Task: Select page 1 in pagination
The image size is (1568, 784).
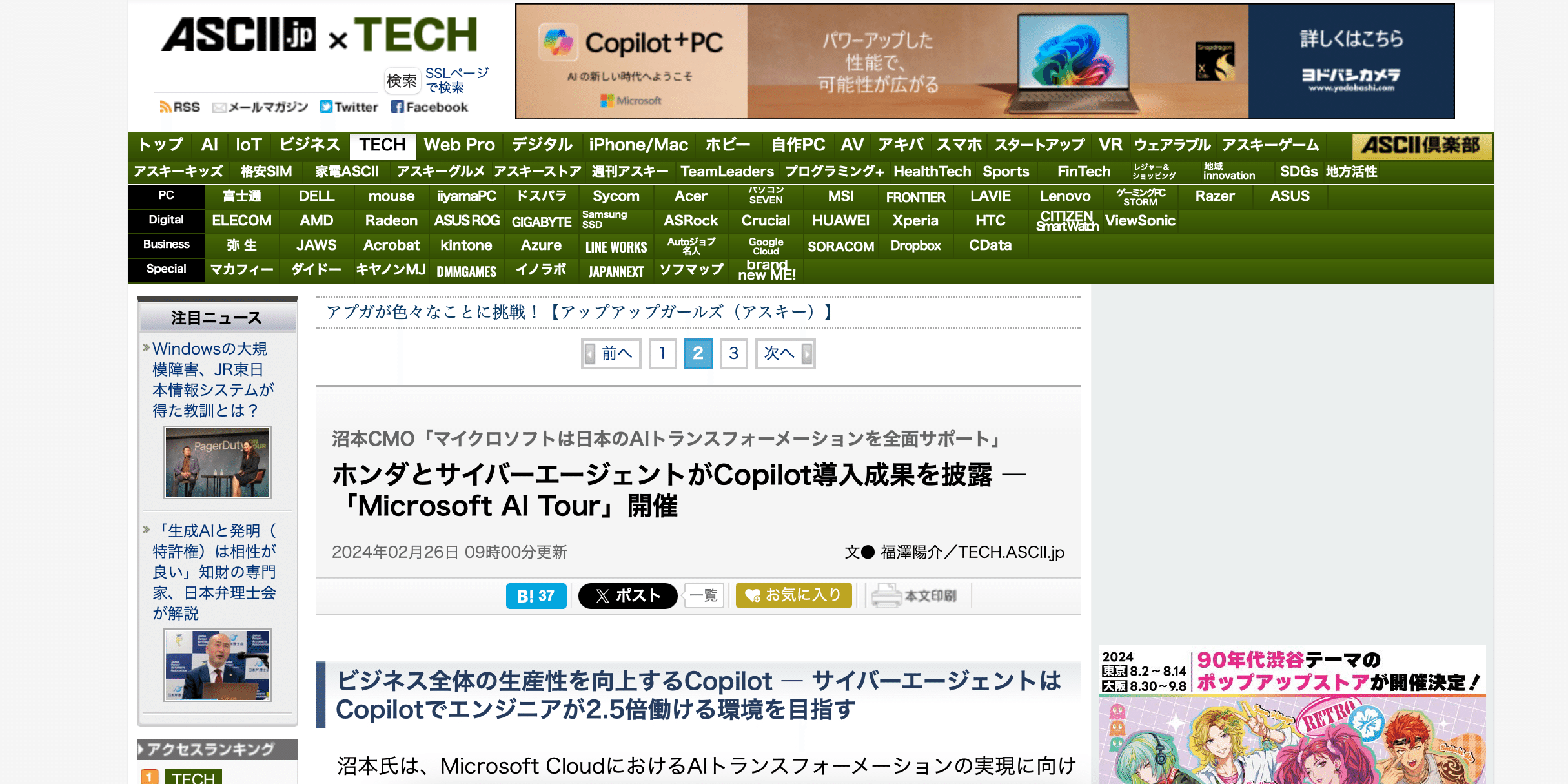Action: (x=662, y=353)
